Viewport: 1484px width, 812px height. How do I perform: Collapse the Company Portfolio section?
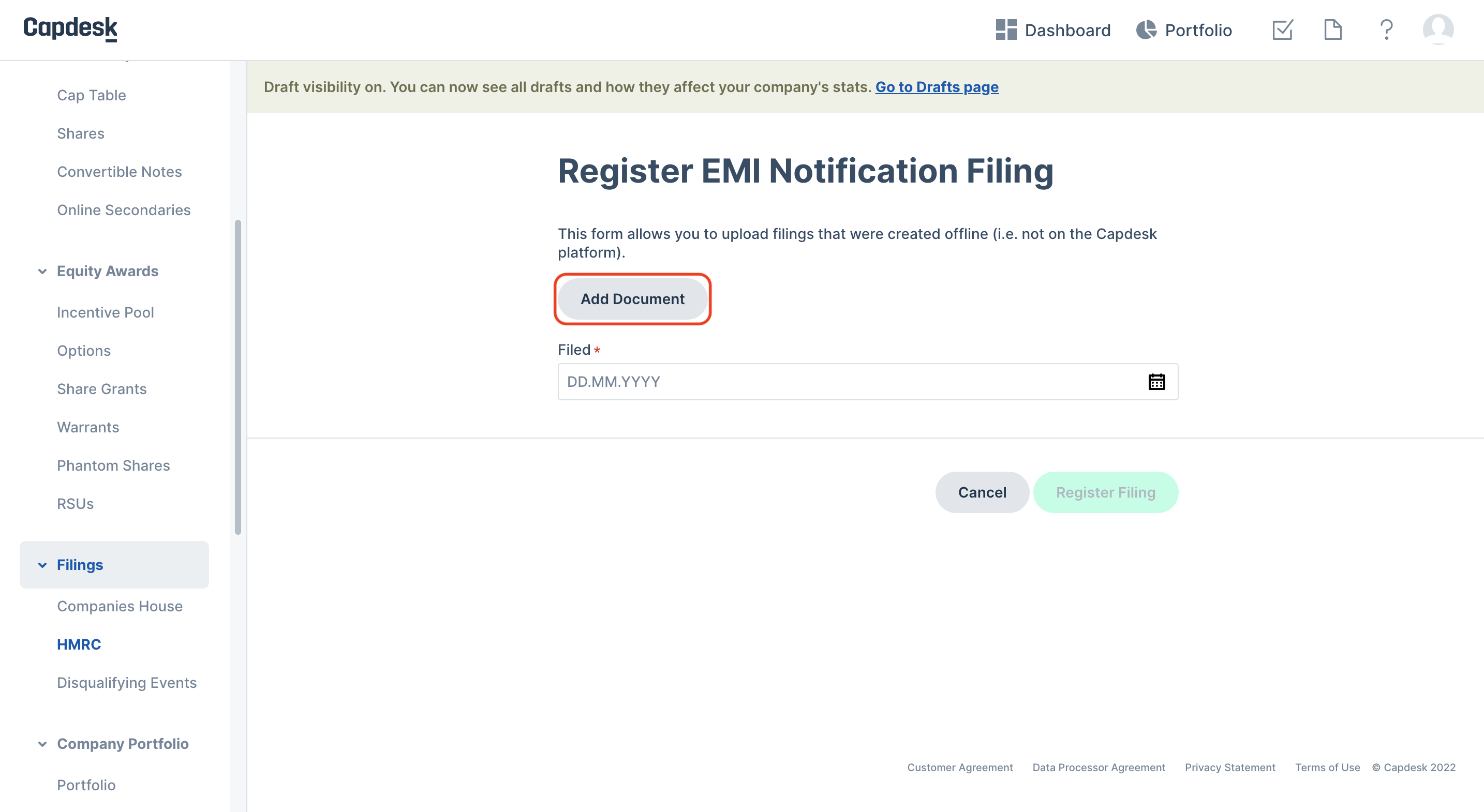(x=42, y=744)
